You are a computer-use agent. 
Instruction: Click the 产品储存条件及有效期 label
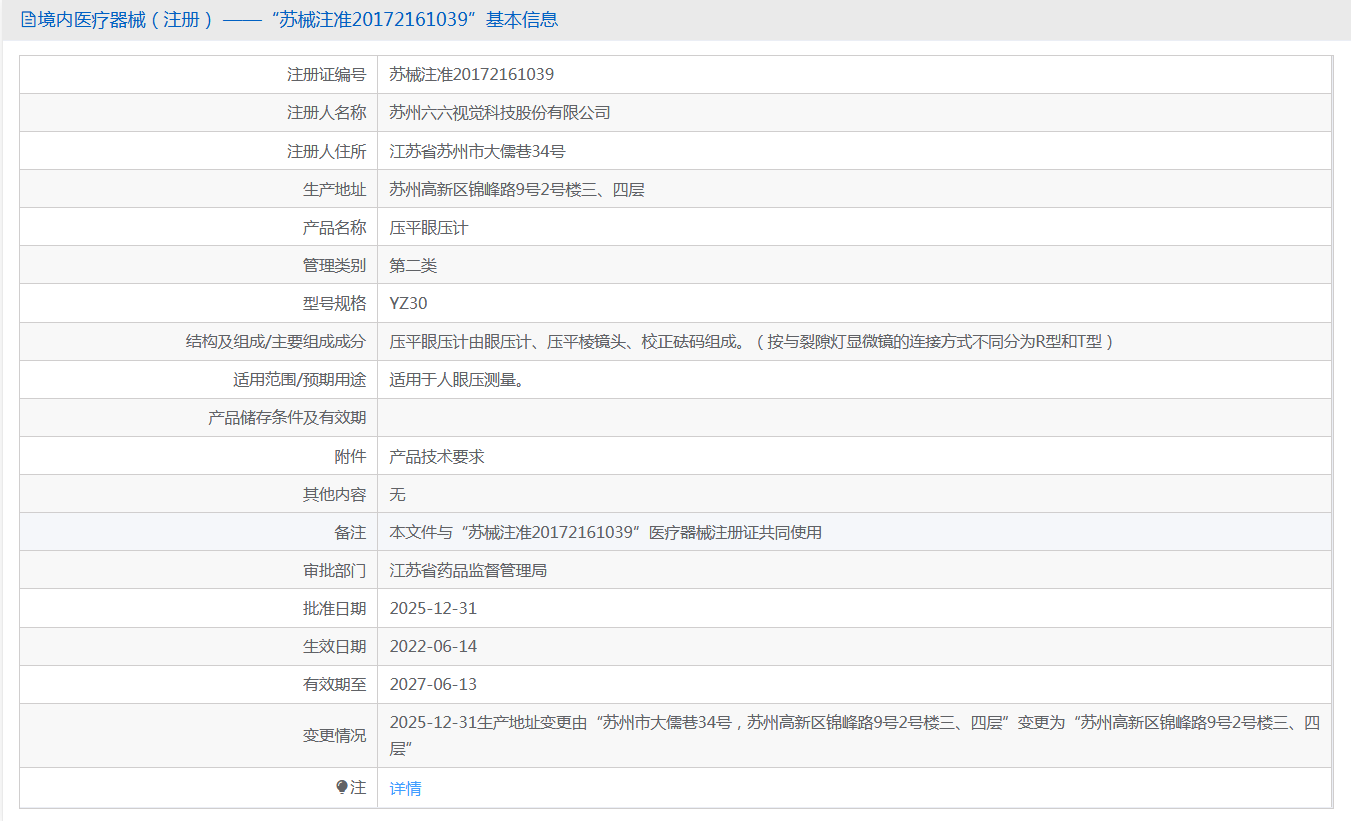(x=287, y=418)
